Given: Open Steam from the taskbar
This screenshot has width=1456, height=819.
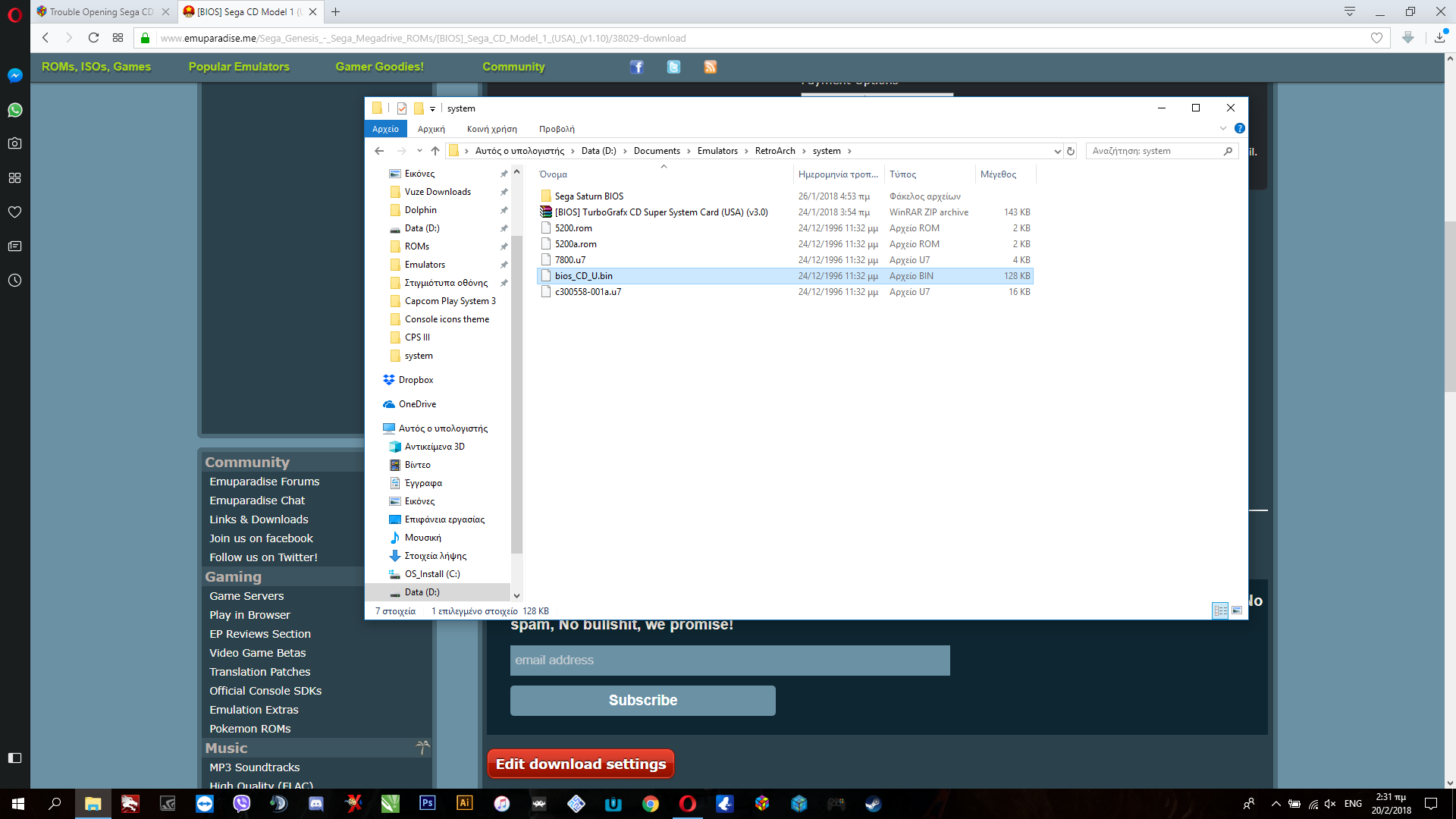Looking at the screenshot, I should 873,803.
